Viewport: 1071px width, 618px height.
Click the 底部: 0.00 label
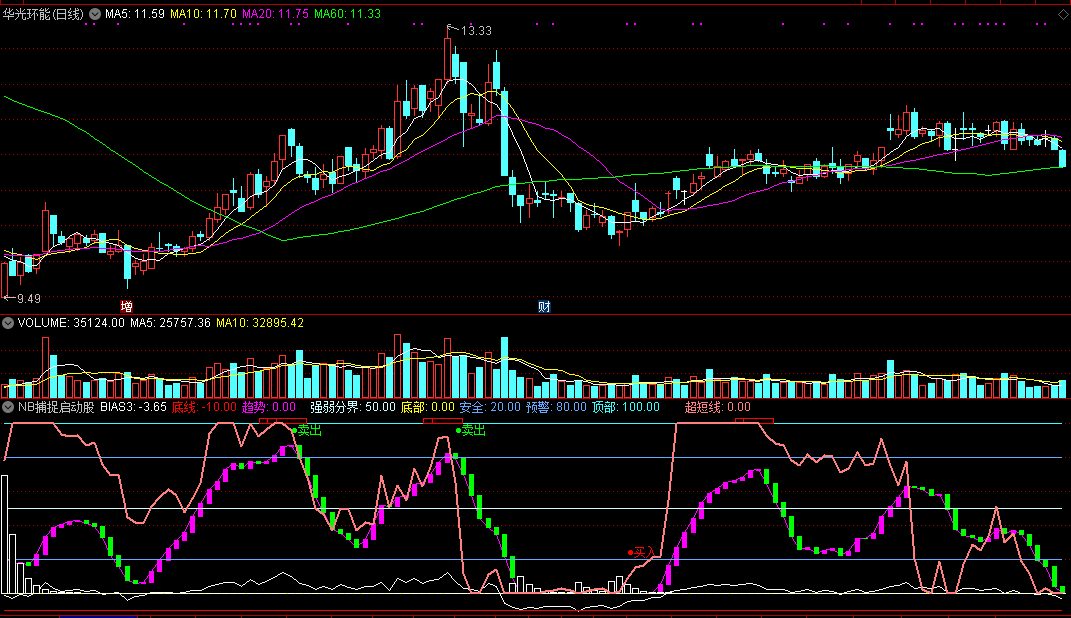pyautogui.click(x=427, y=407)
